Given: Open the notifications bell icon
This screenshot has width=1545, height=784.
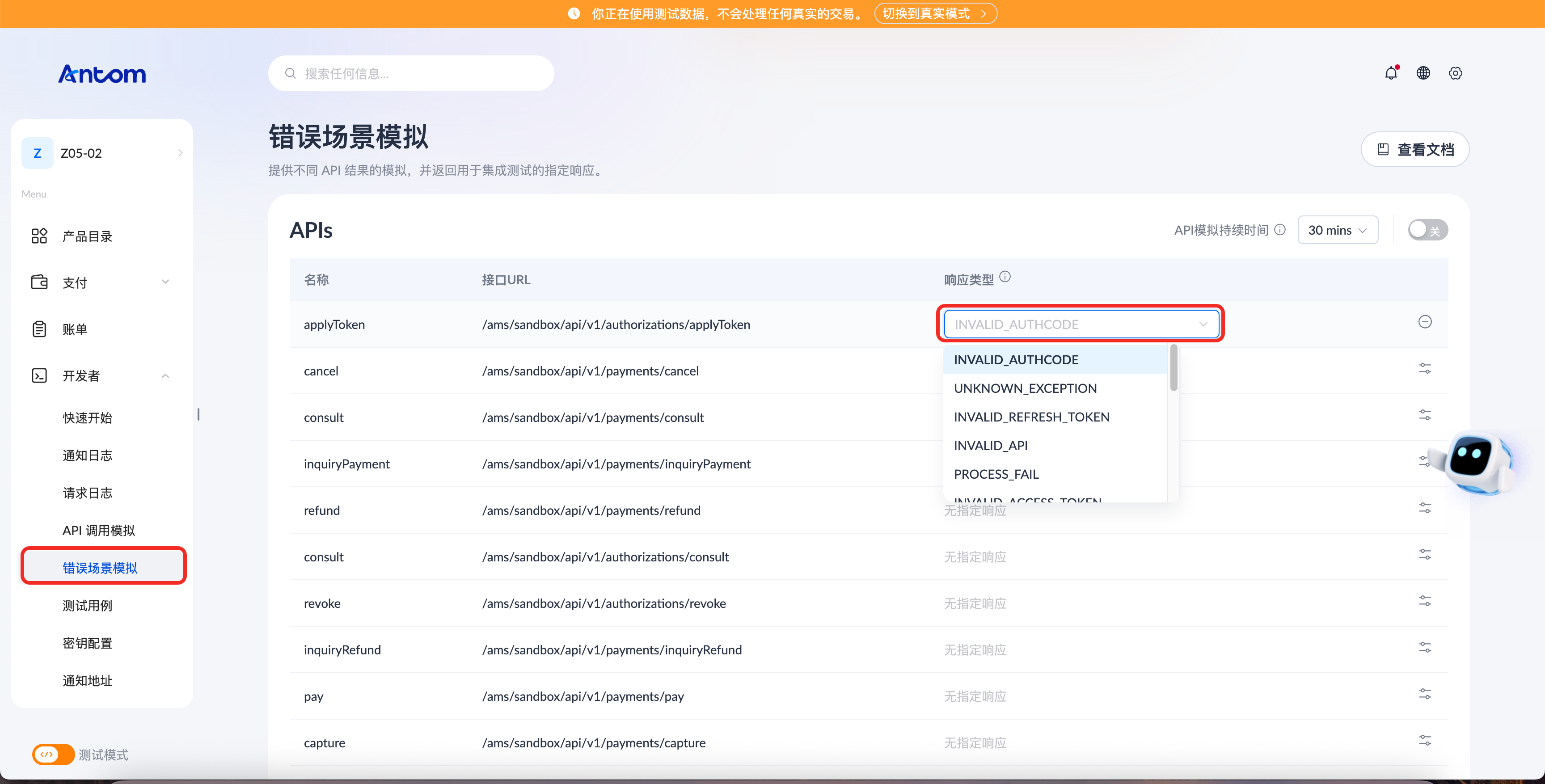Looking at the screenshot, I should 1392,72.
